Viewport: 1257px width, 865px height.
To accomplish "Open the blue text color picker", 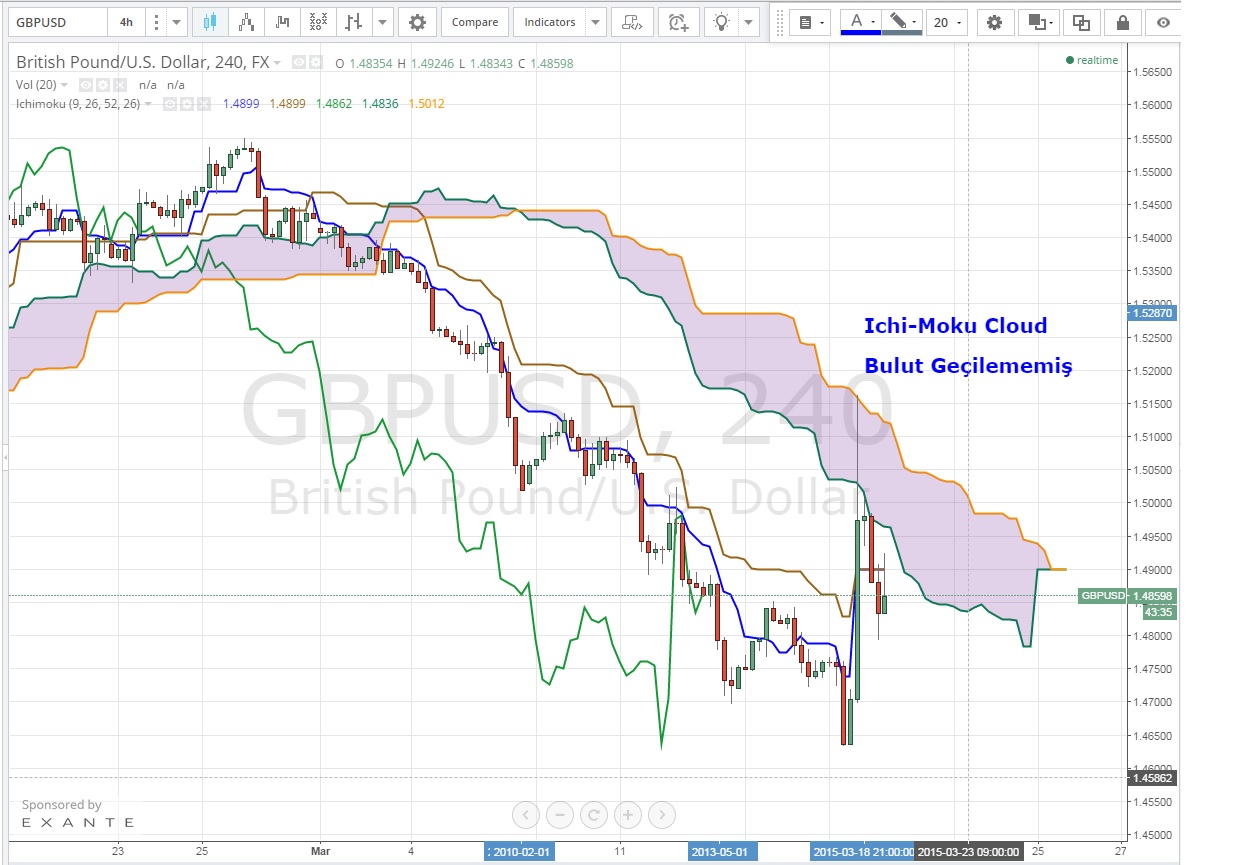I will (x=859, y=22).
